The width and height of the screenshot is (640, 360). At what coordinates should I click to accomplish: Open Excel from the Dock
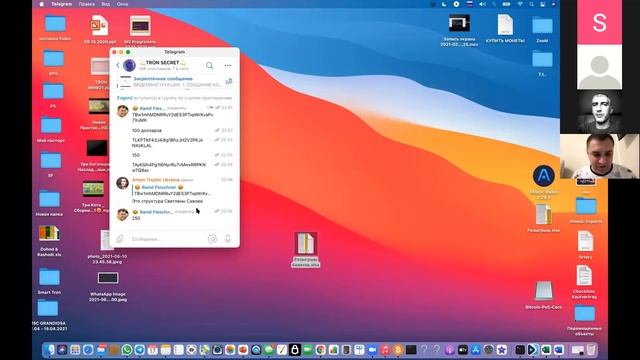tap(546, 350)
